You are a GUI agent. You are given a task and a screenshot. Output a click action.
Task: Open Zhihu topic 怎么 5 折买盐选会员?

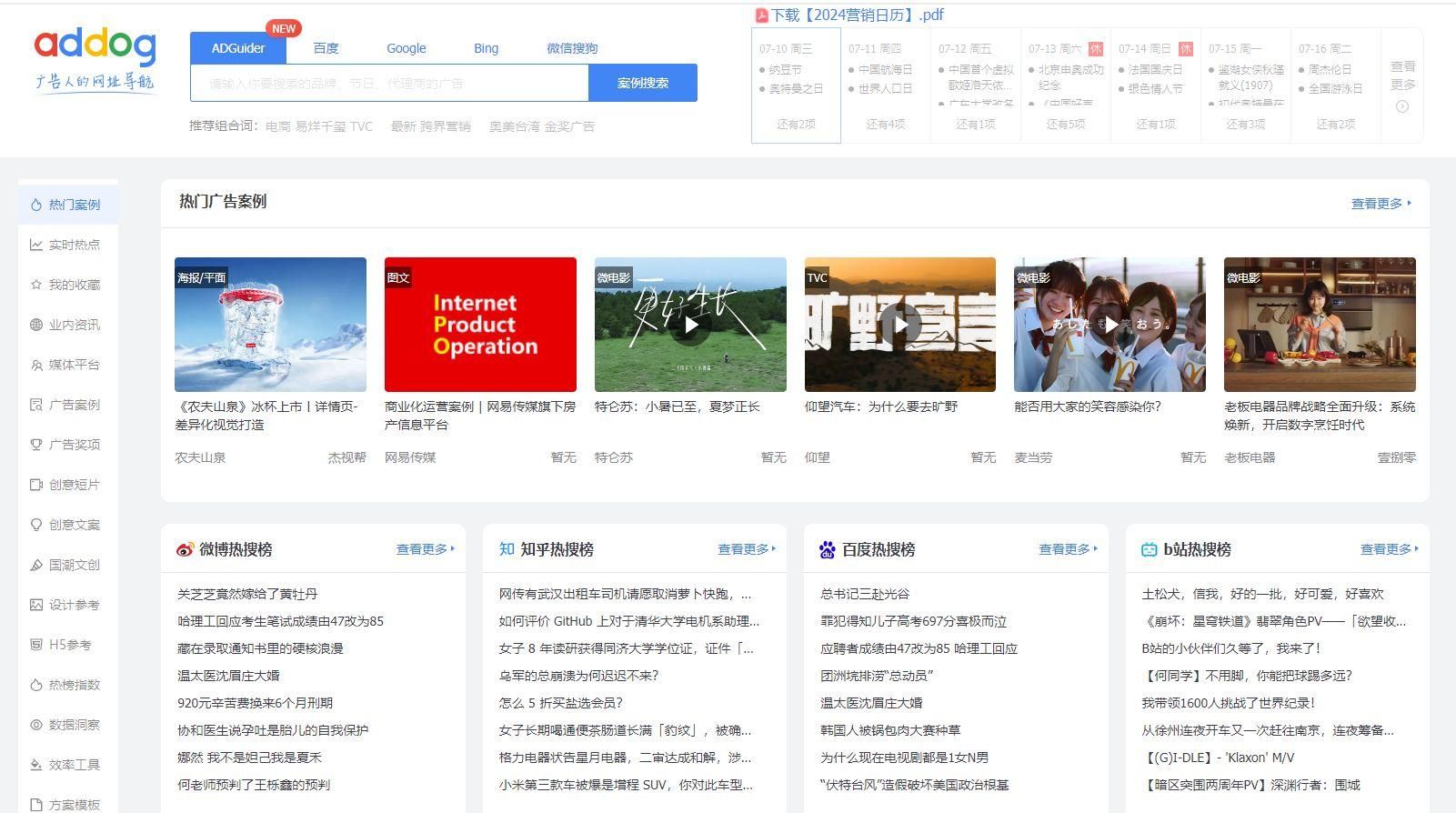(560, 703)
